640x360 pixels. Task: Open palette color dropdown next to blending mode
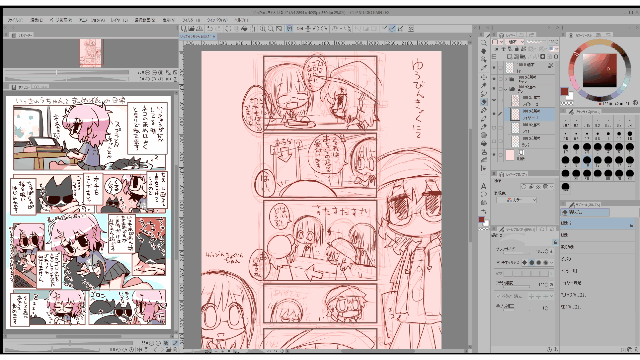pyautogui.click(x=498, y=42)
